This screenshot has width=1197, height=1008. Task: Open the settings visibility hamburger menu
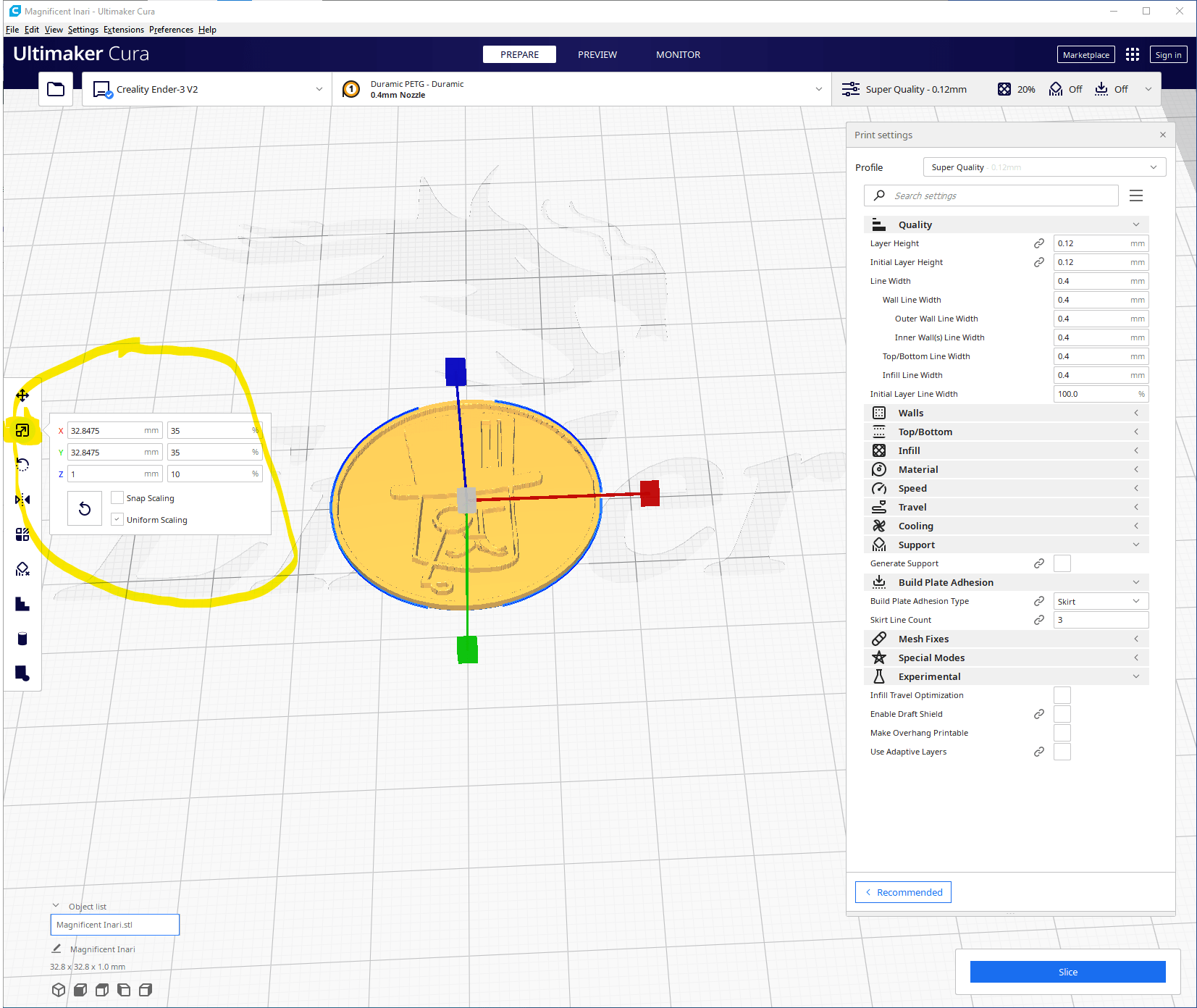tap(1135, 196)
